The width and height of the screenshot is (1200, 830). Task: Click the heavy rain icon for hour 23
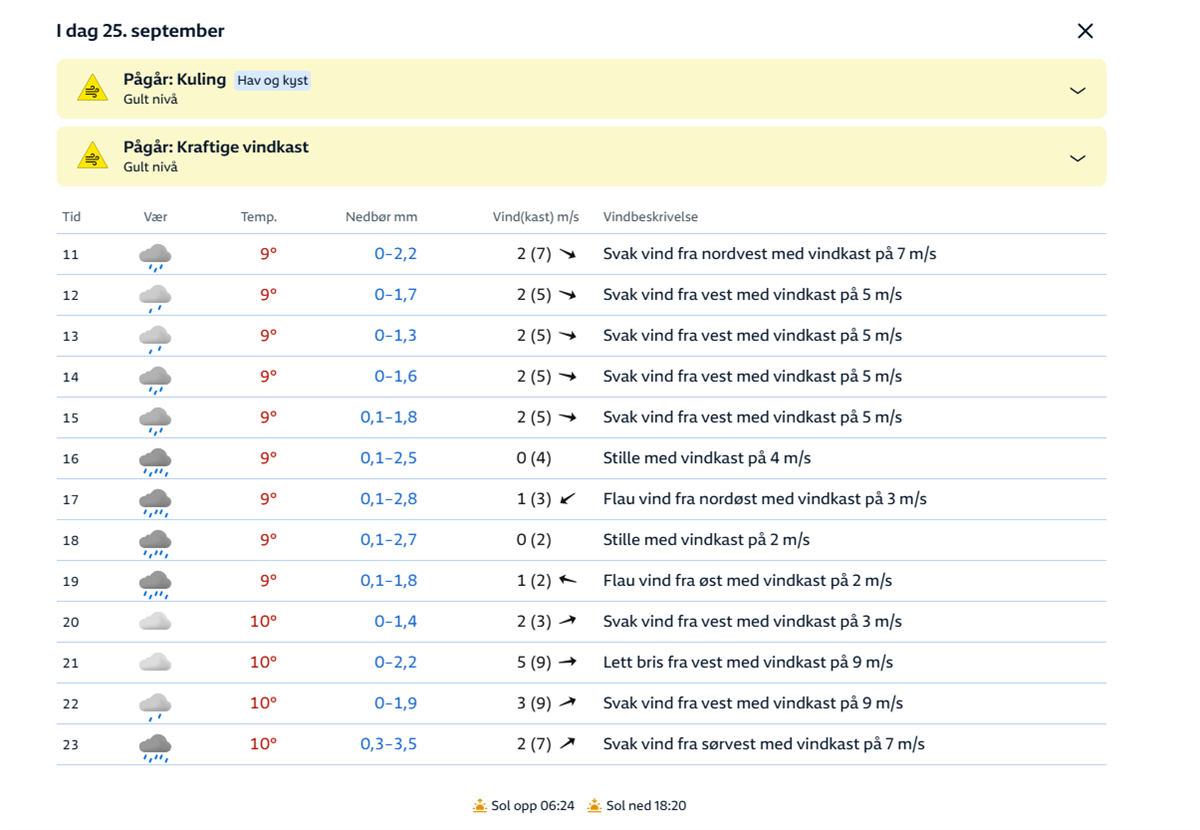pyautogui.click(x=155, y=746)
